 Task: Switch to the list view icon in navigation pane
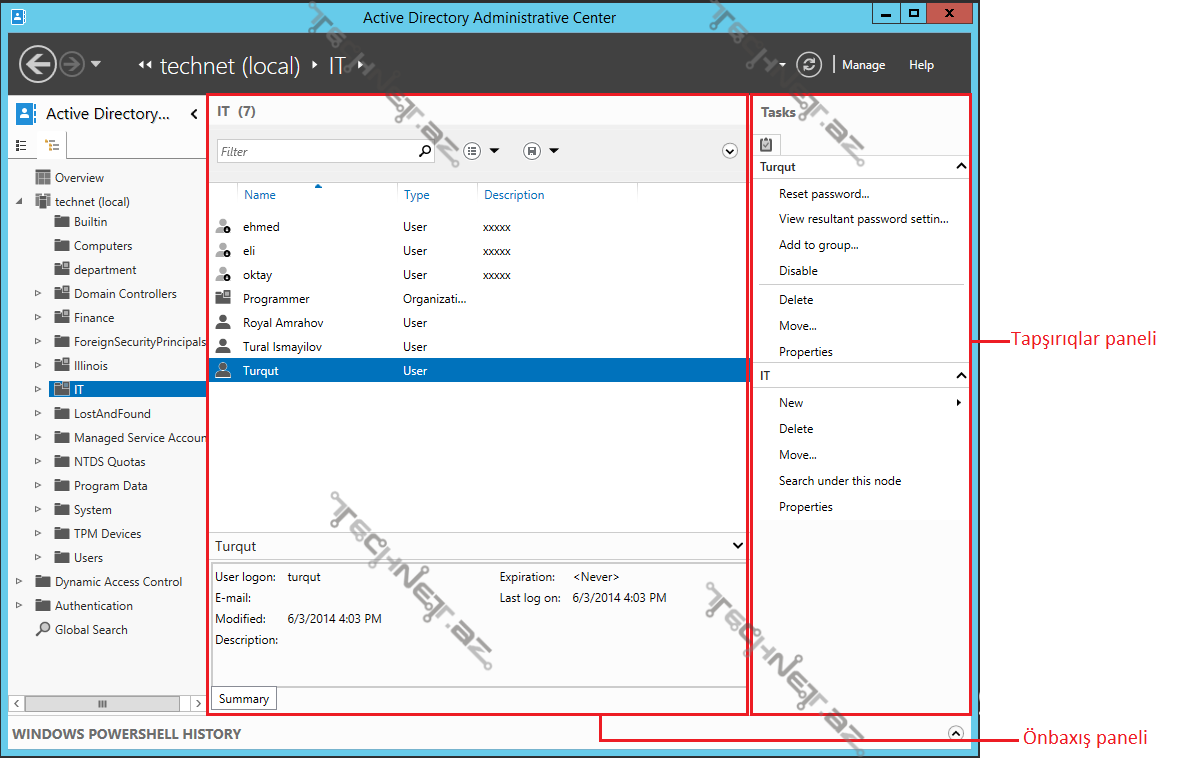(x=22, y=145)
